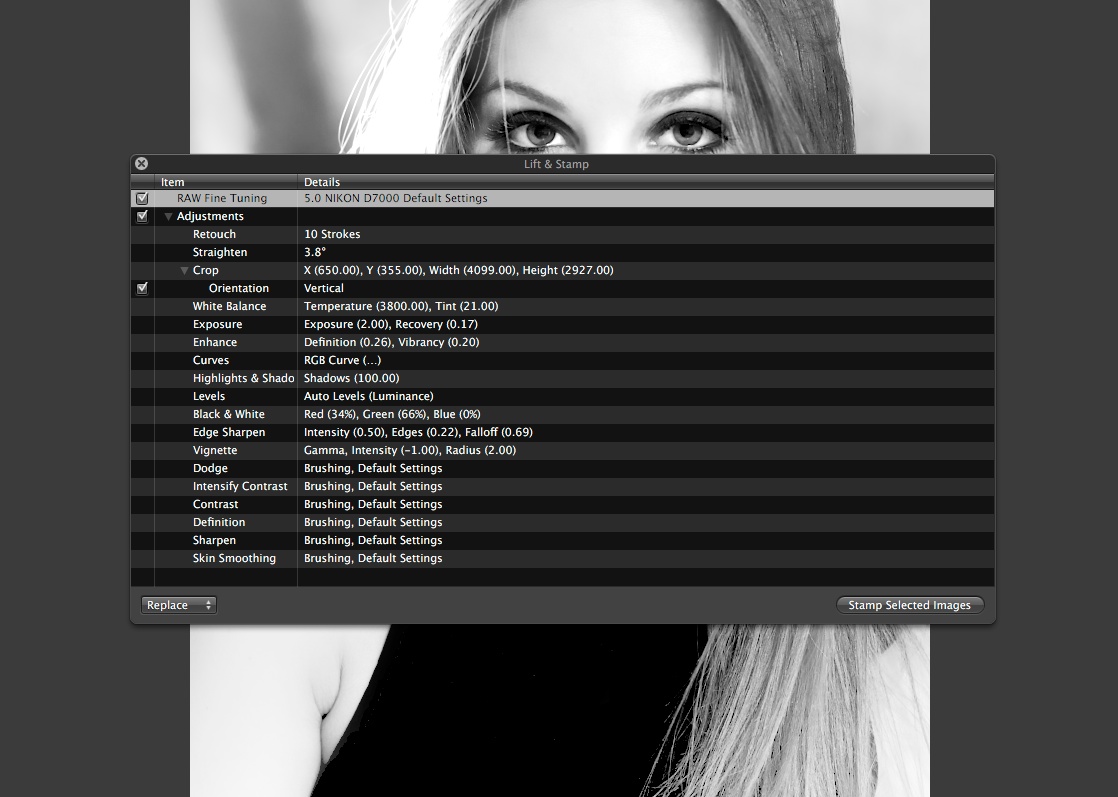Viewport: 1118px width, 797px height.
Task: Select the Black & White adjustment row
Action: pyautogui.click(x=228, y=415)
